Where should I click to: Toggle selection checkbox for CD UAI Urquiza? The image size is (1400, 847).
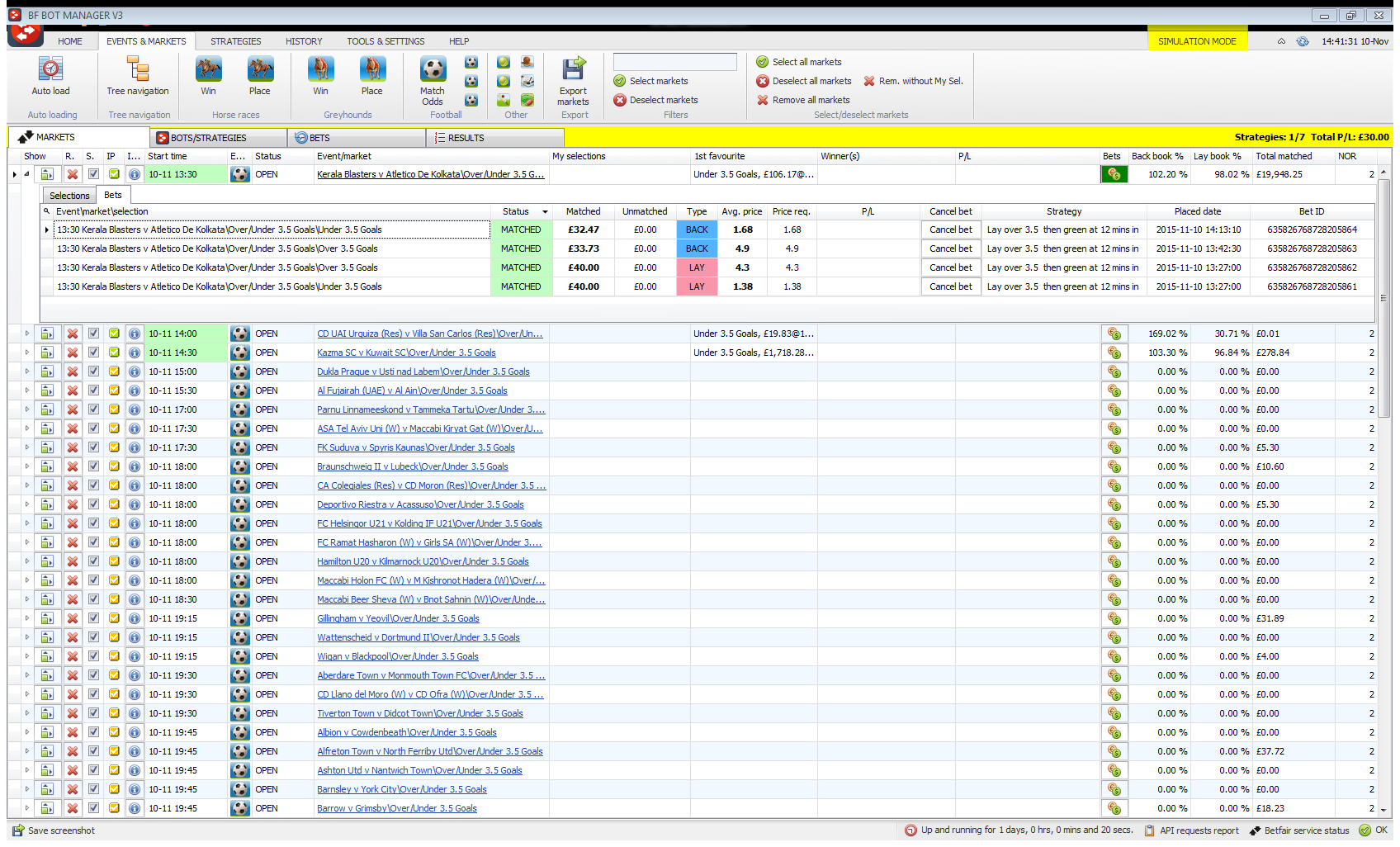[x=93, y=334]
